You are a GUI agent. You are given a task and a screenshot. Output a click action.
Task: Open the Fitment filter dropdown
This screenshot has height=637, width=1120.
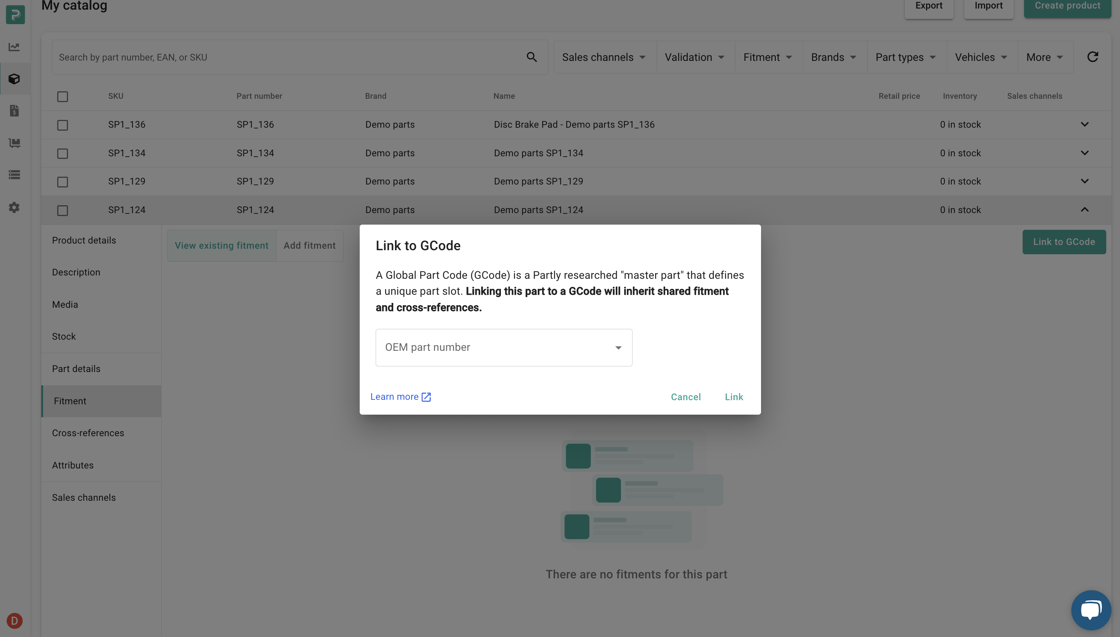[767, 57]
